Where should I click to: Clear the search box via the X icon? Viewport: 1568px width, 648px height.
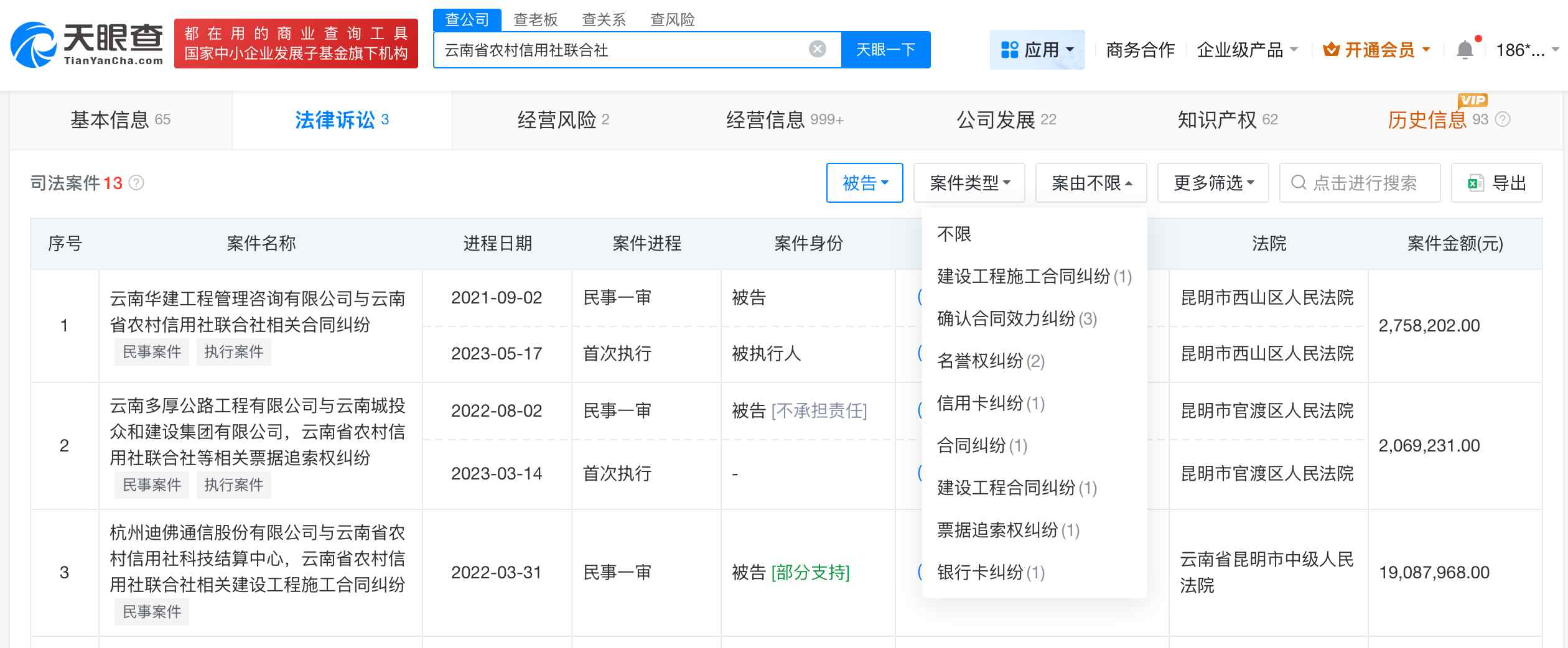tap(818, 50)
